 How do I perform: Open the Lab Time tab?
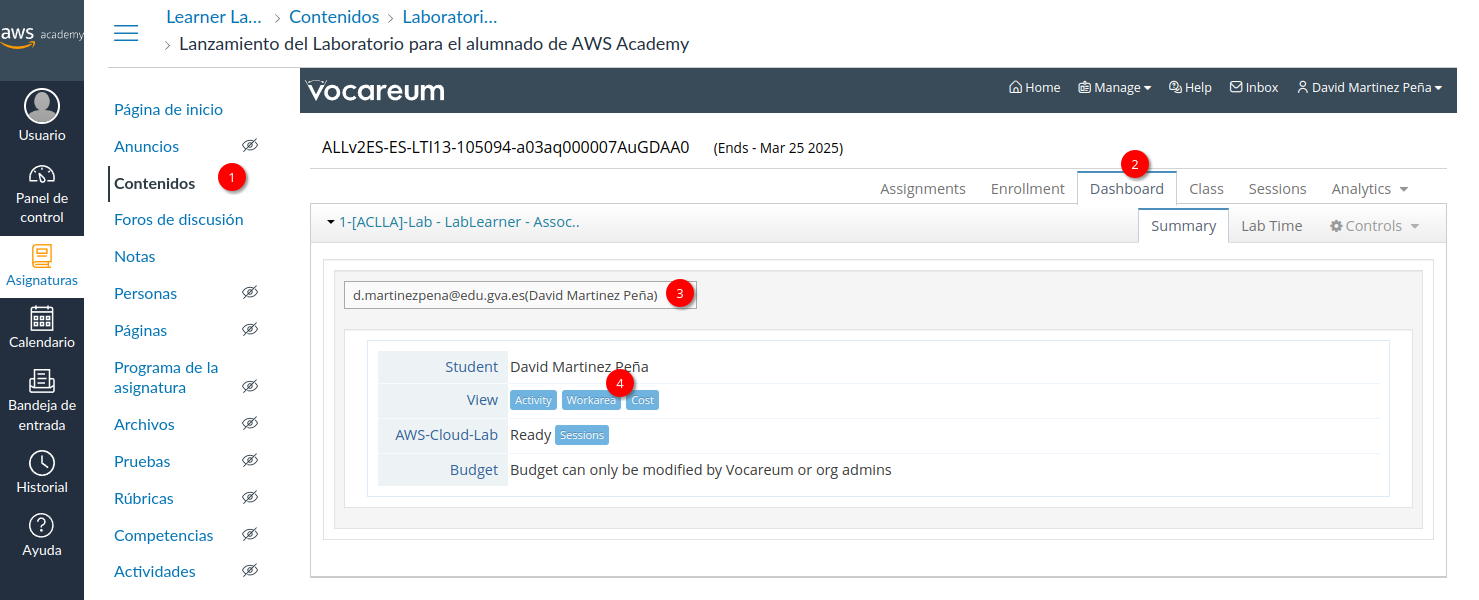click(x=1271, y=225)
